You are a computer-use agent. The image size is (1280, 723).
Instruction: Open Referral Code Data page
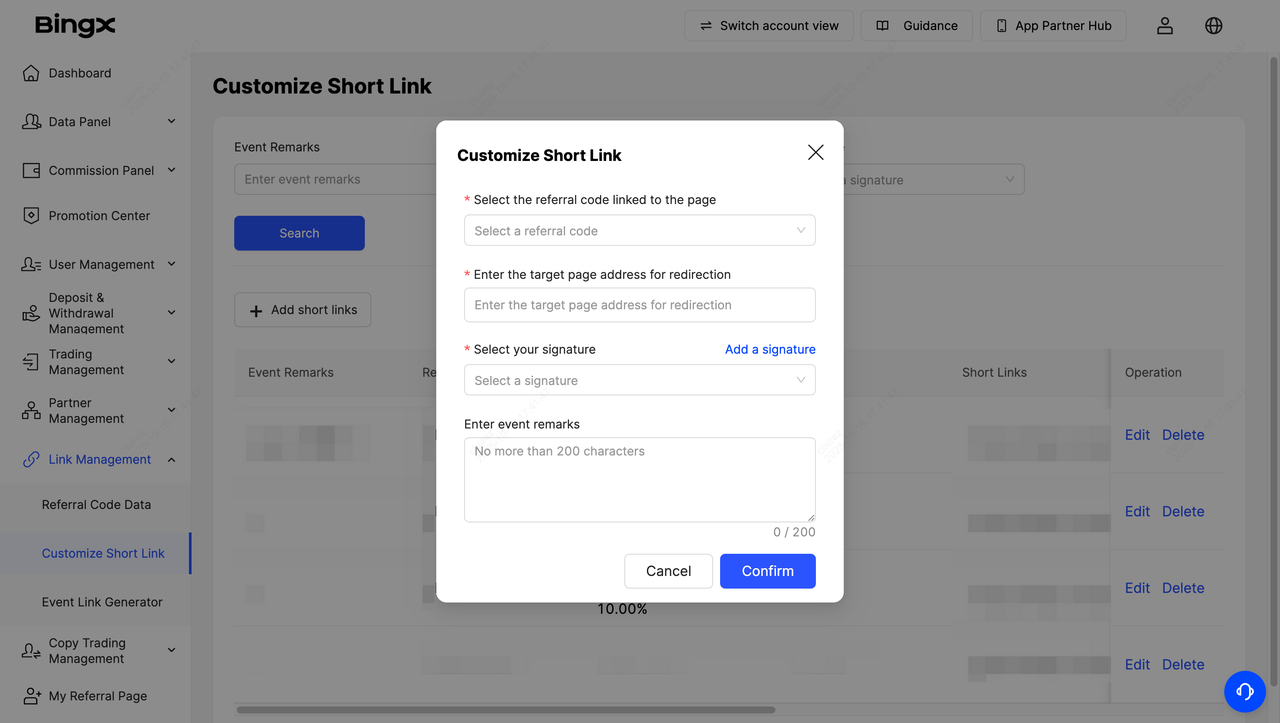(96, 505)
